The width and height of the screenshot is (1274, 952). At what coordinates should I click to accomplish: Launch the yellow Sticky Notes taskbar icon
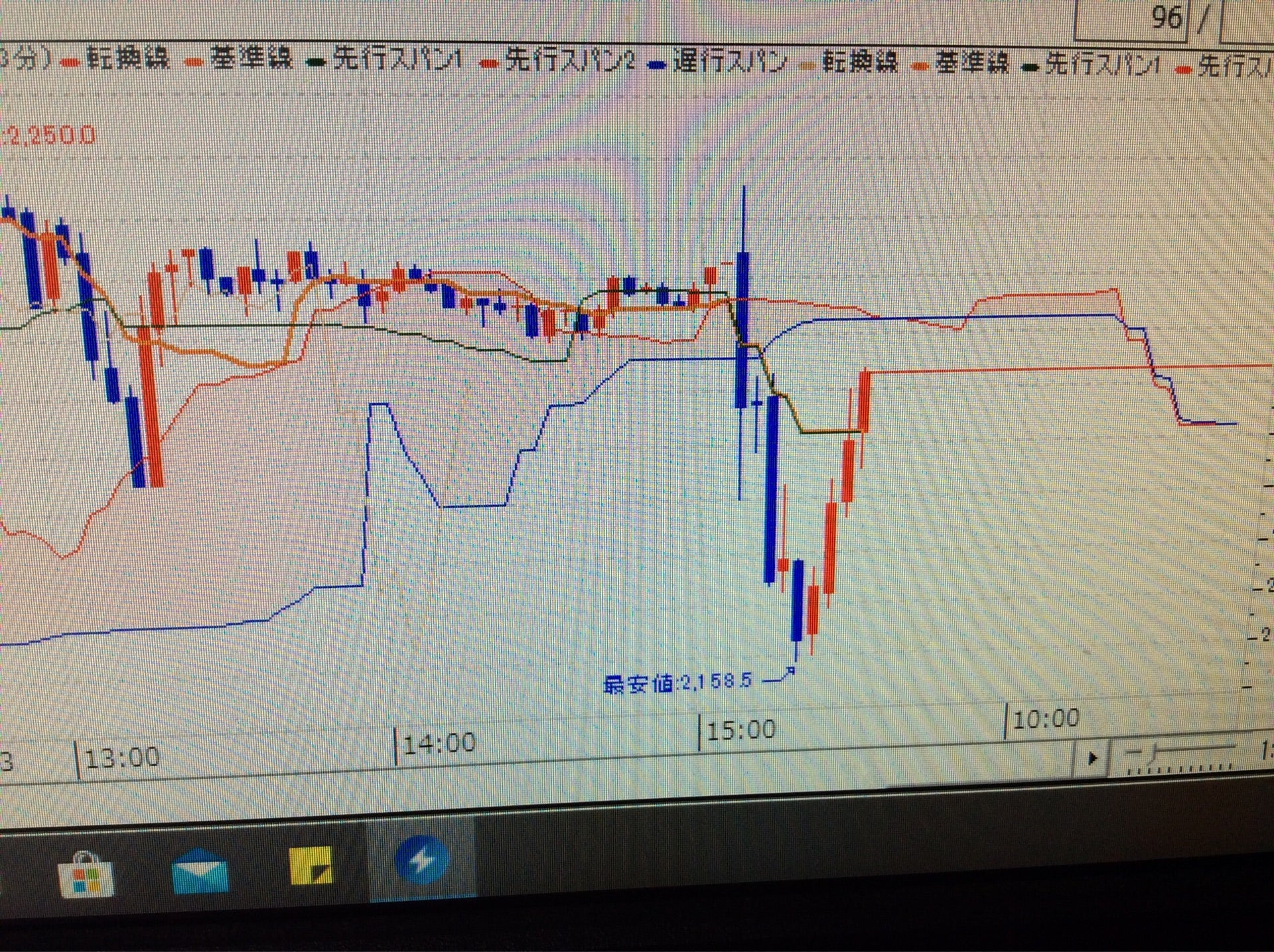click(311, 866)
